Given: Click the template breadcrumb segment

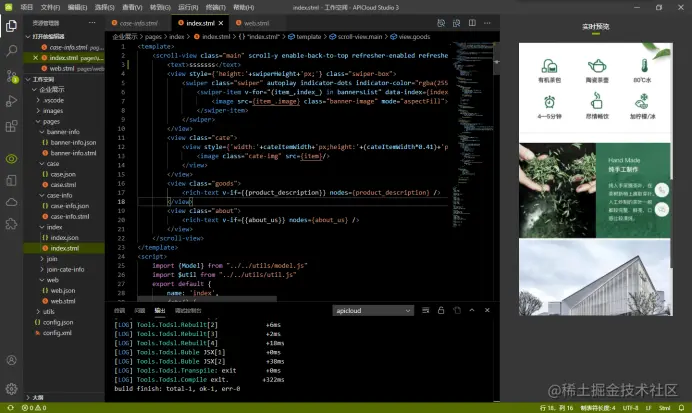Looking at the screenshot, I should click(305, 37).
